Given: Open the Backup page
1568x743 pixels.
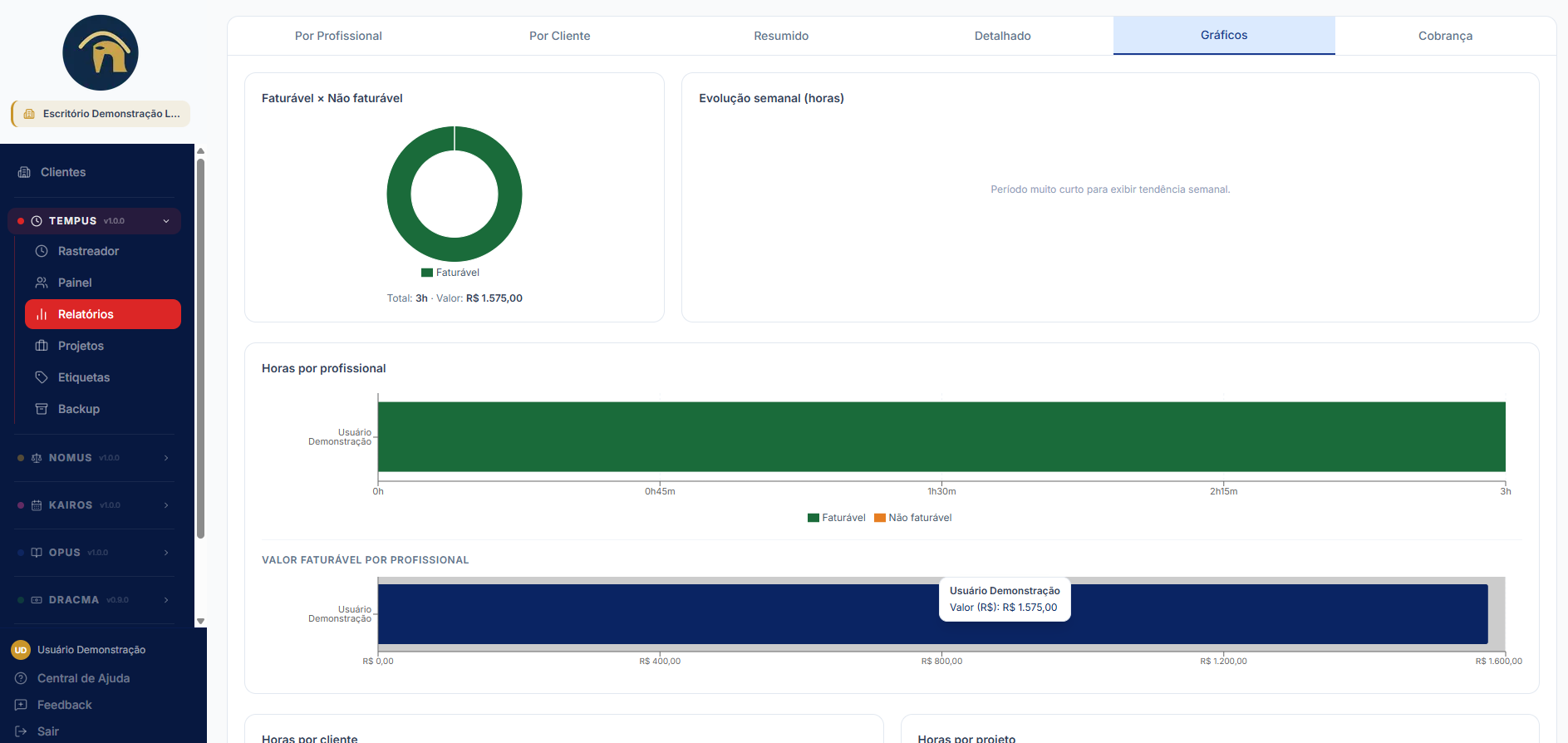Looking at the screenshot, I should 103,409.
